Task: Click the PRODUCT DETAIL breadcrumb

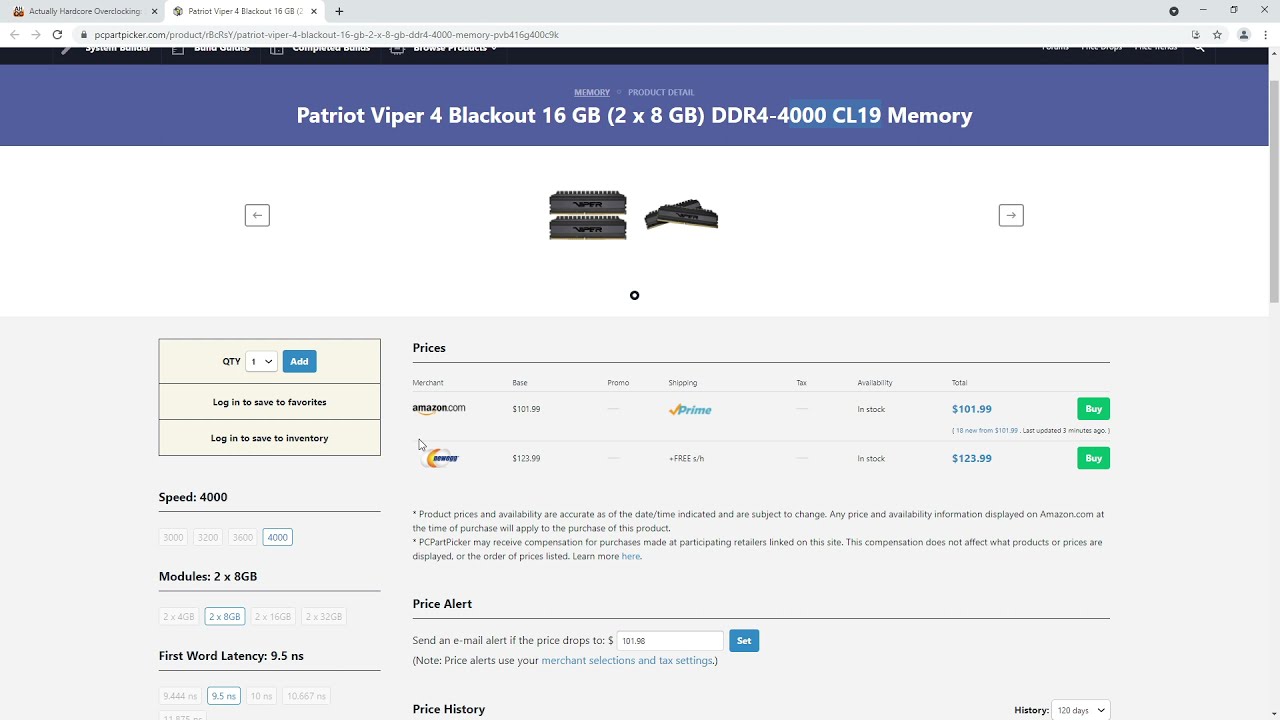Action: (x=661, y=92)
